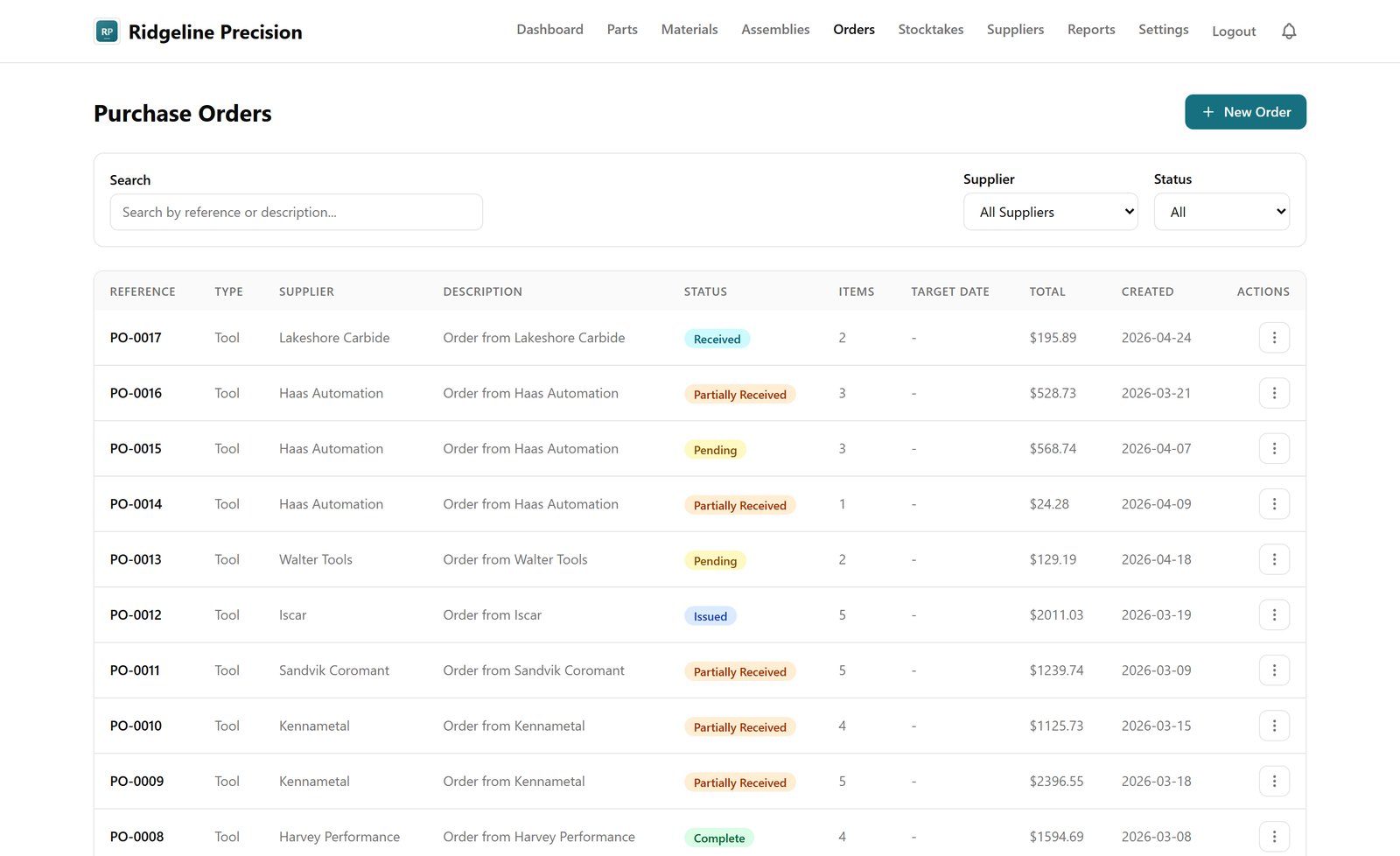Click the Iscar supplier cell
The height and width of the screenshot is (856, 1400).
(x=292, y=614)
